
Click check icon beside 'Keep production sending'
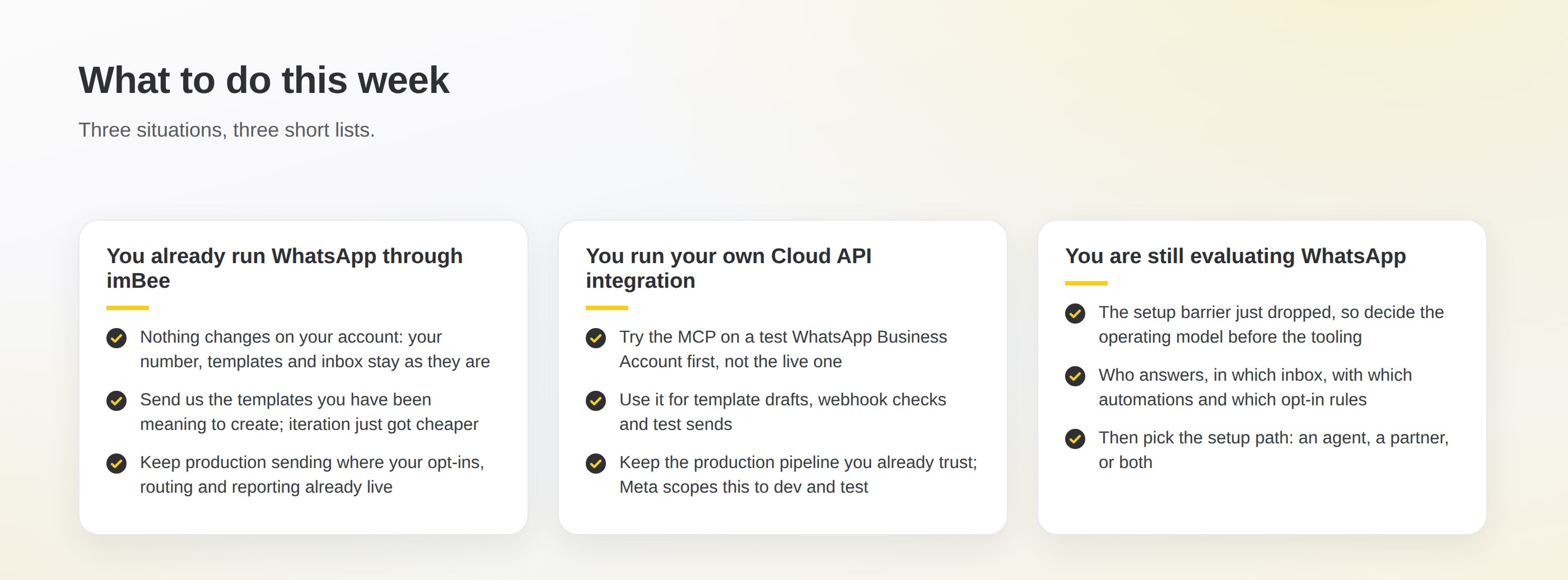click(x=116, y=463)
